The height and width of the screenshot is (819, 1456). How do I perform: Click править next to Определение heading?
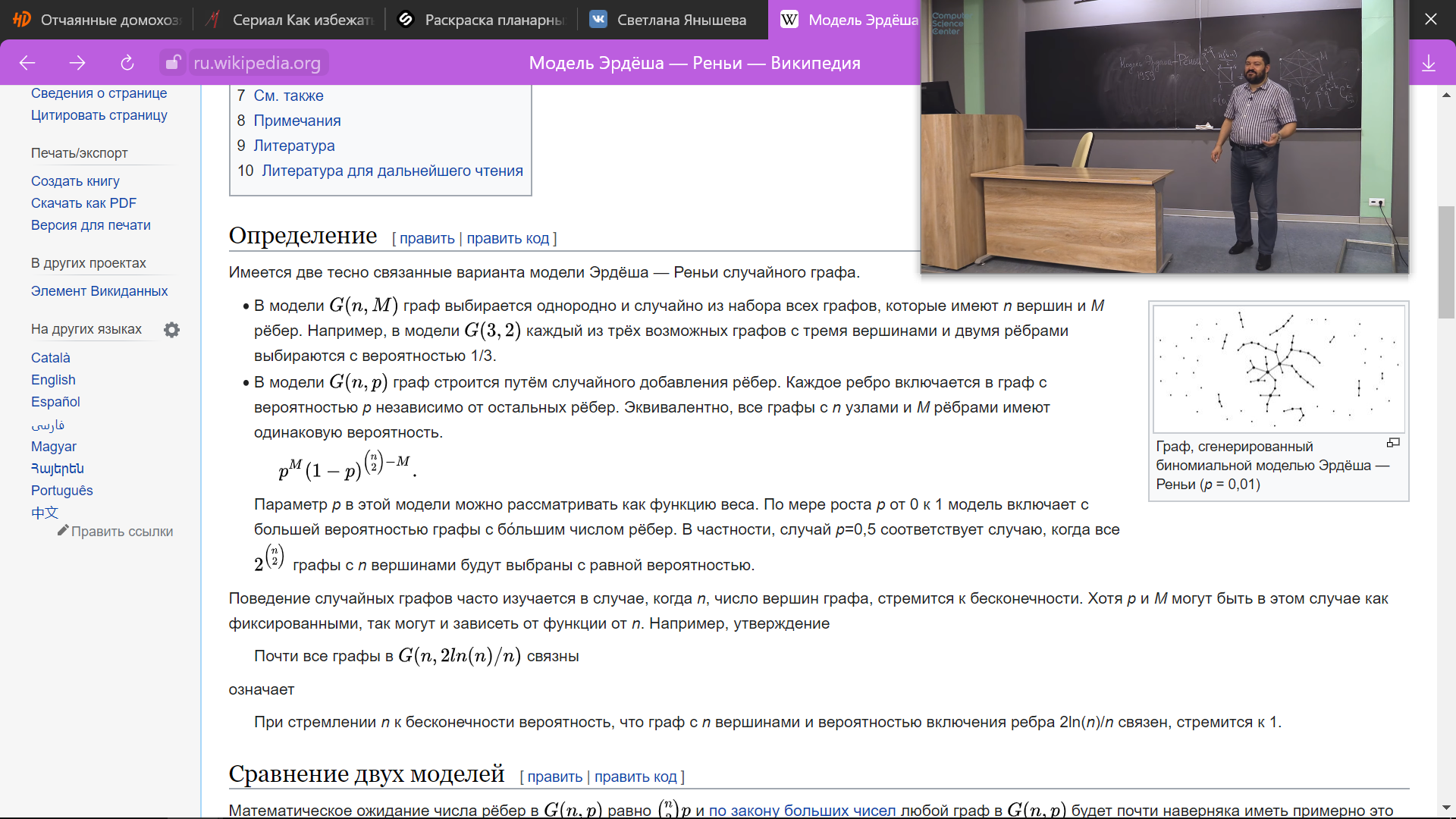(427, 238)
